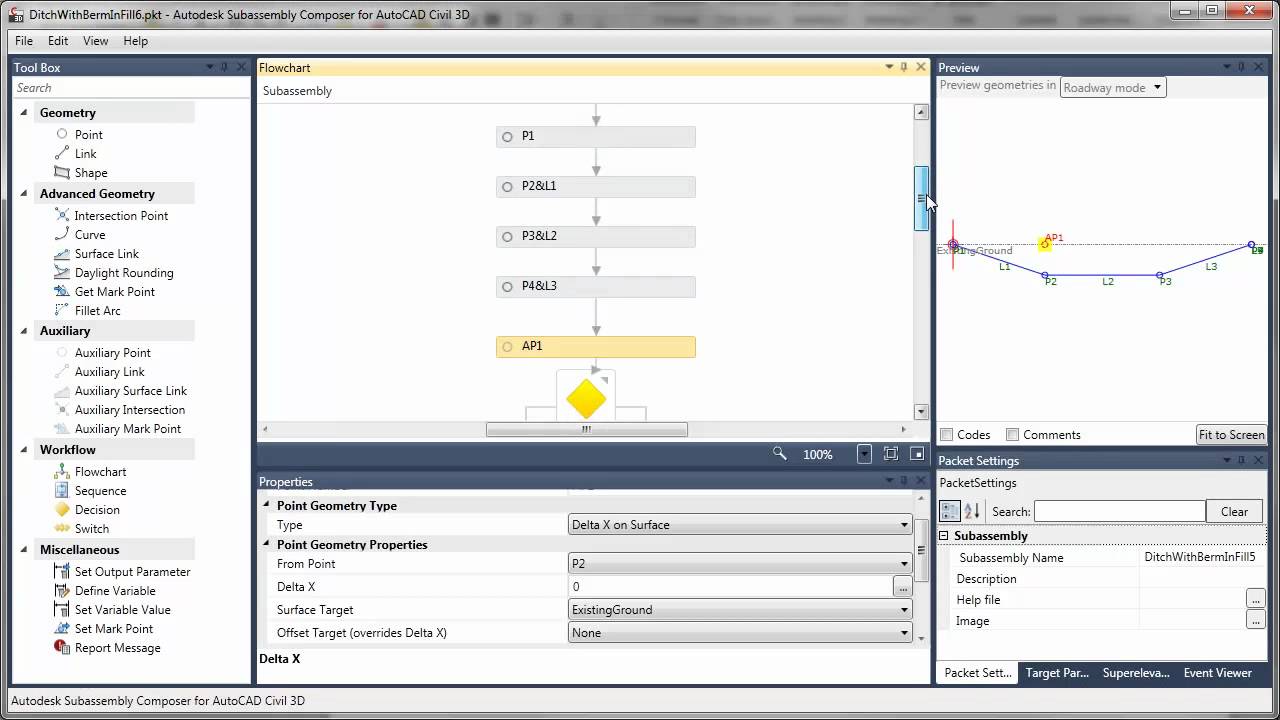The image size is (1280, 720).
Task: Open the Help menu
Action: (x=136, y=41)
